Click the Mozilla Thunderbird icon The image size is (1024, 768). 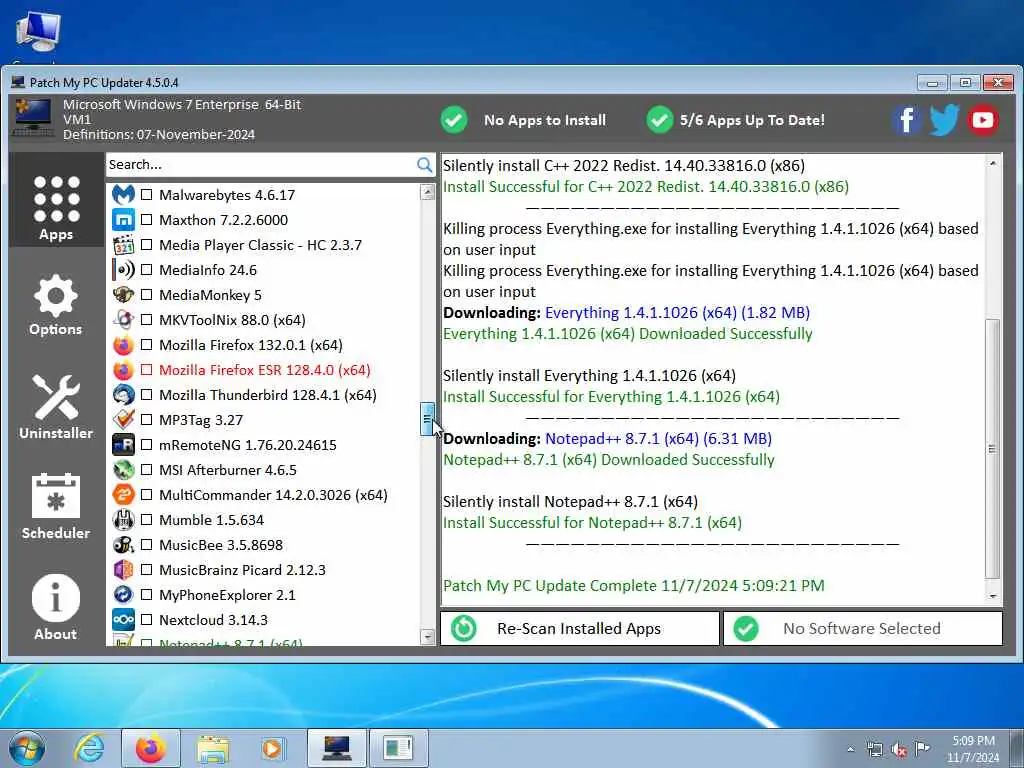(123, 395)
